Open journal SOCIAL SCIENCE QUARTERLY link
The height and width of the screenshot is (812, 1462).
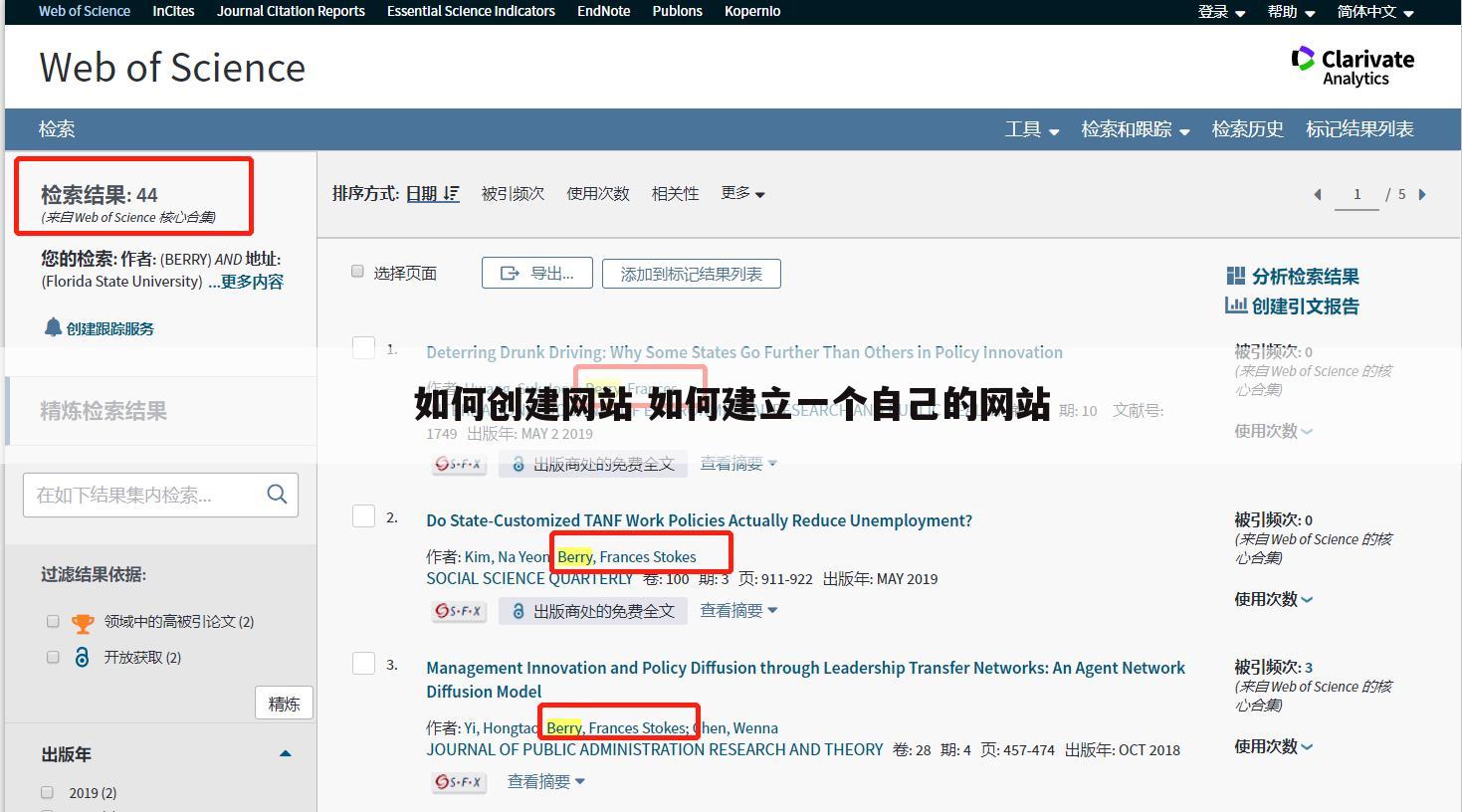[529, 578]
